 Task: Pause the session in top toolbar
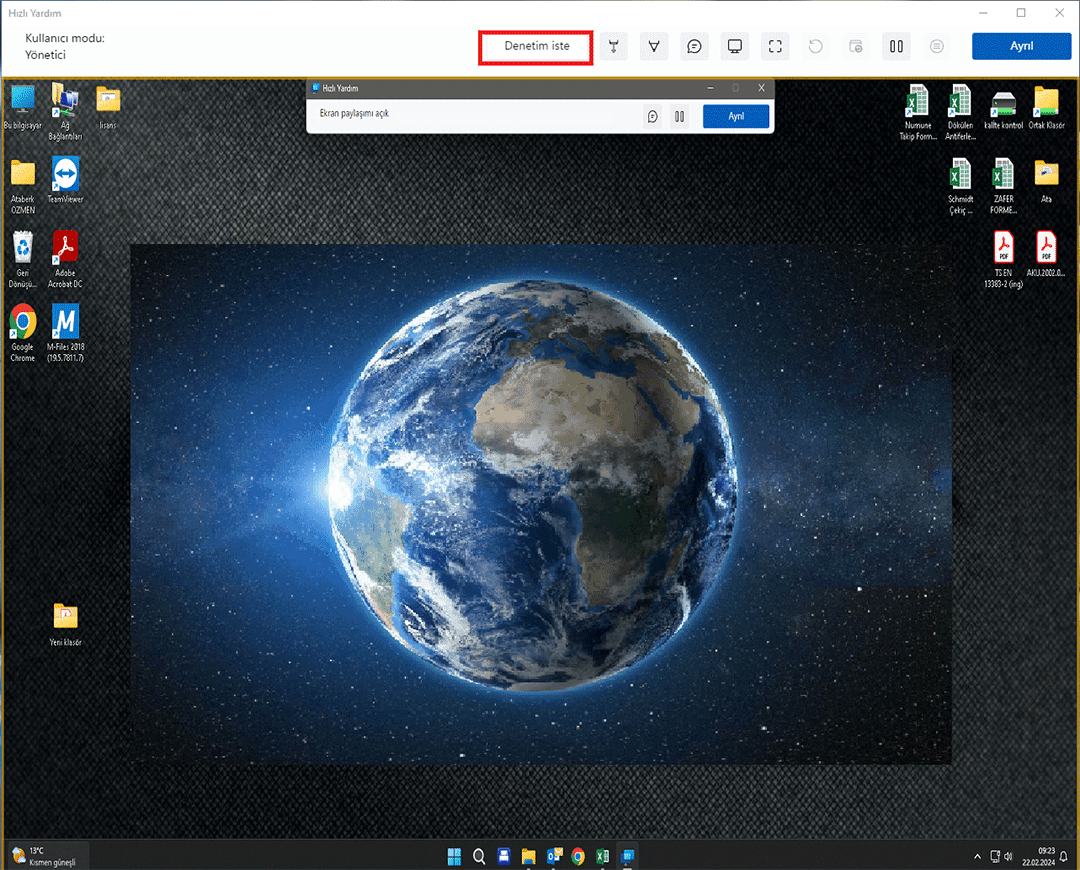click(x=896, y=47)
